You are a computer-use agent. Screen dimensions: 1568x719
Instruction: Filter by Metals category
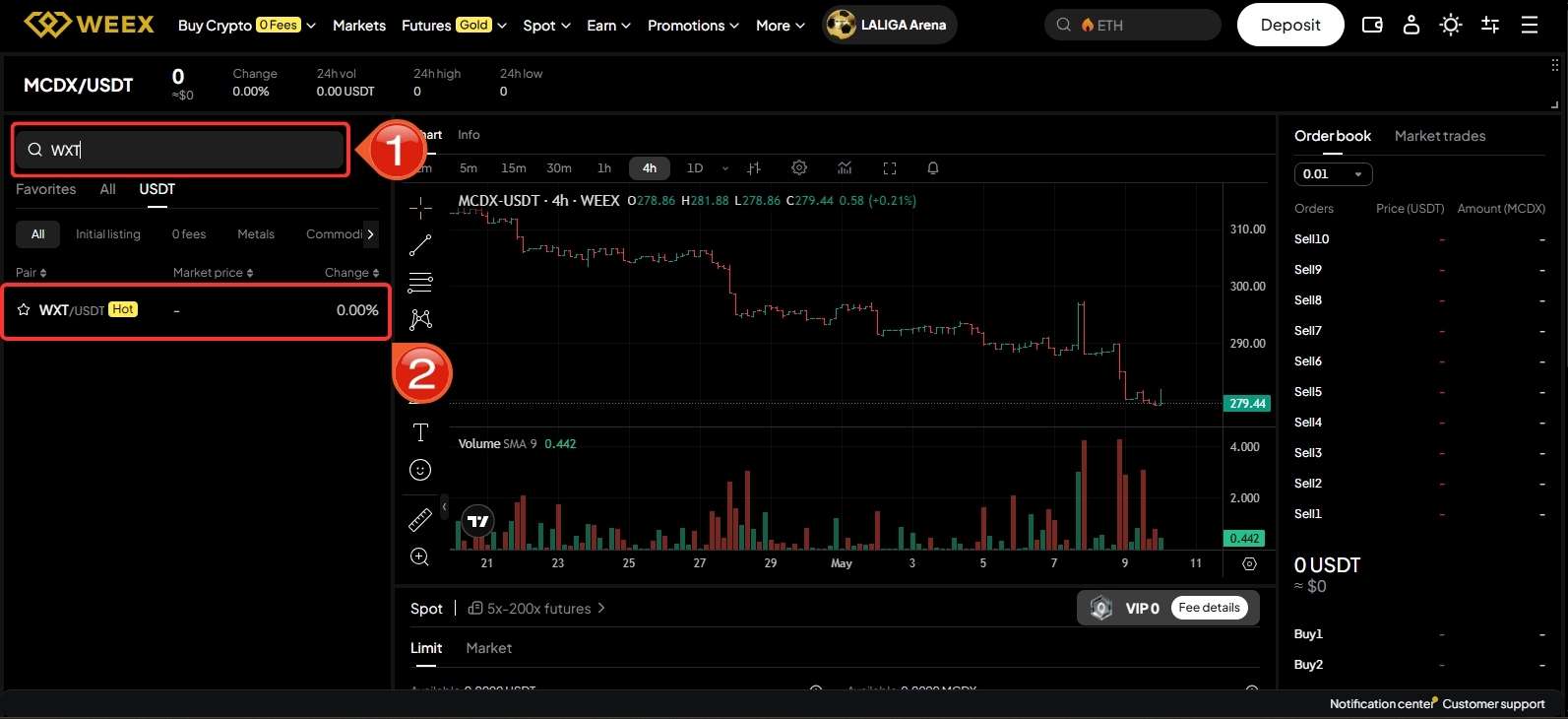pyautogui.click(x=256, y=234)
